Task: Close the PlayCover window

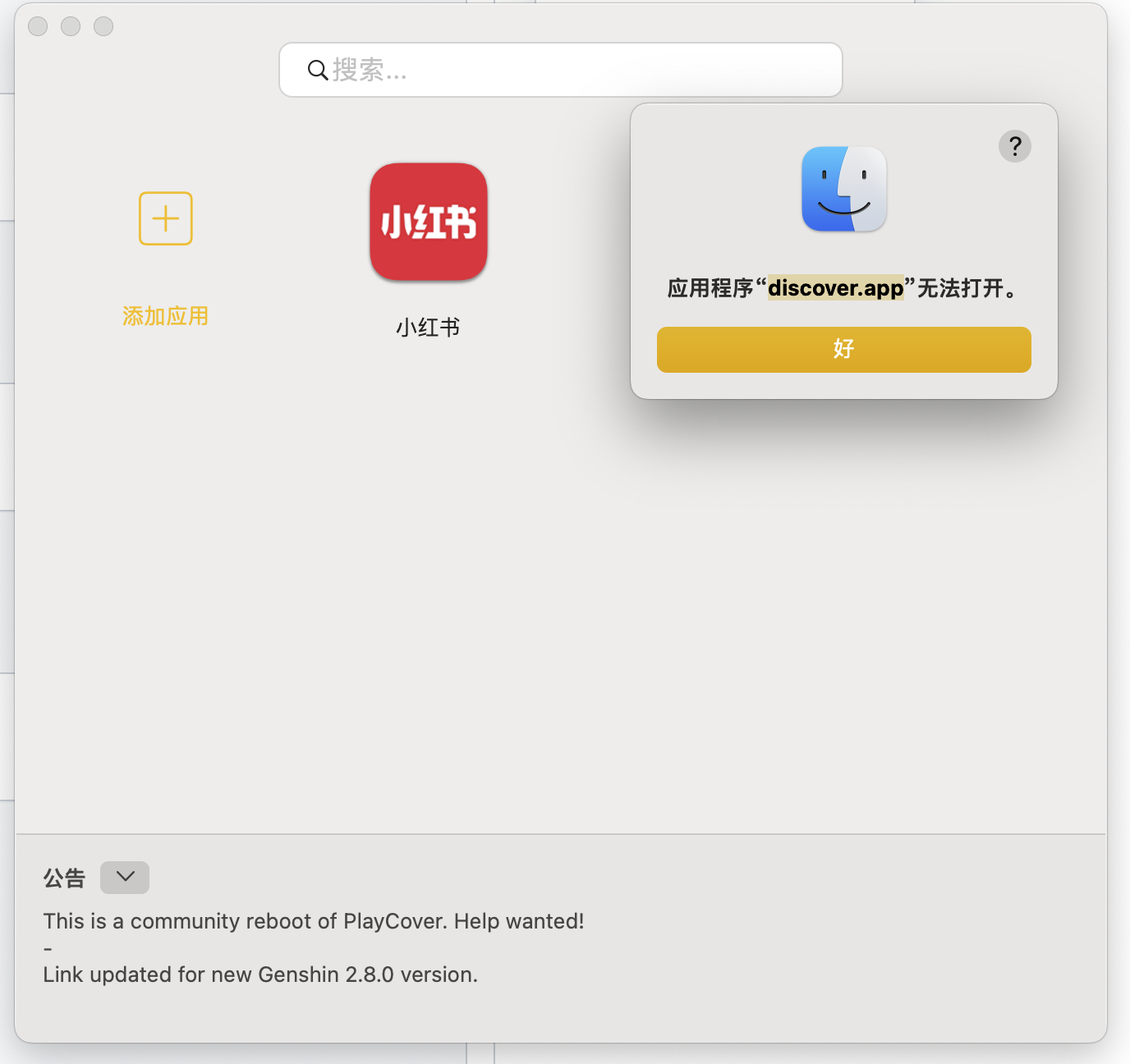Action: pos(38,26)
